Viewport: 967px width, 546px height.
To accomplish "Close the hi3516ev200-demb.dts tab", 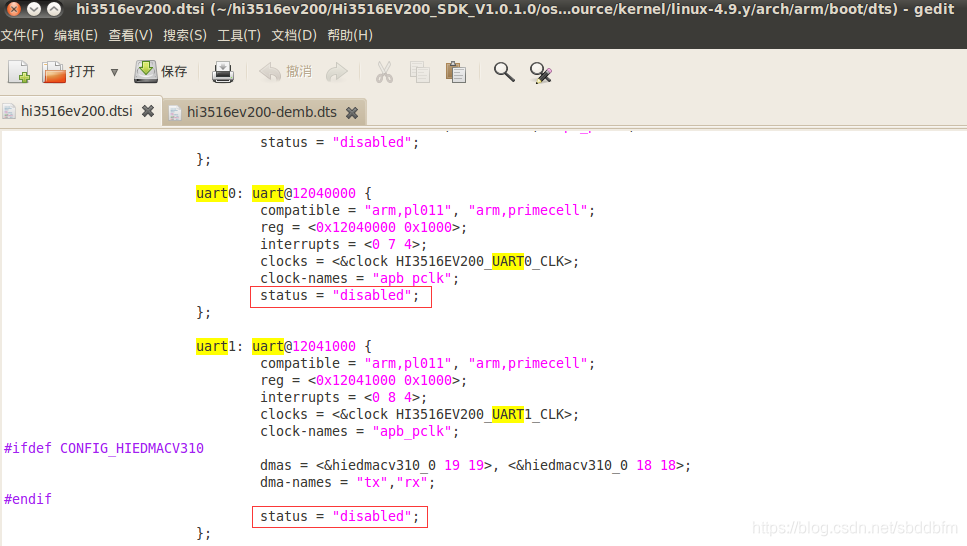I will point(352,112).
